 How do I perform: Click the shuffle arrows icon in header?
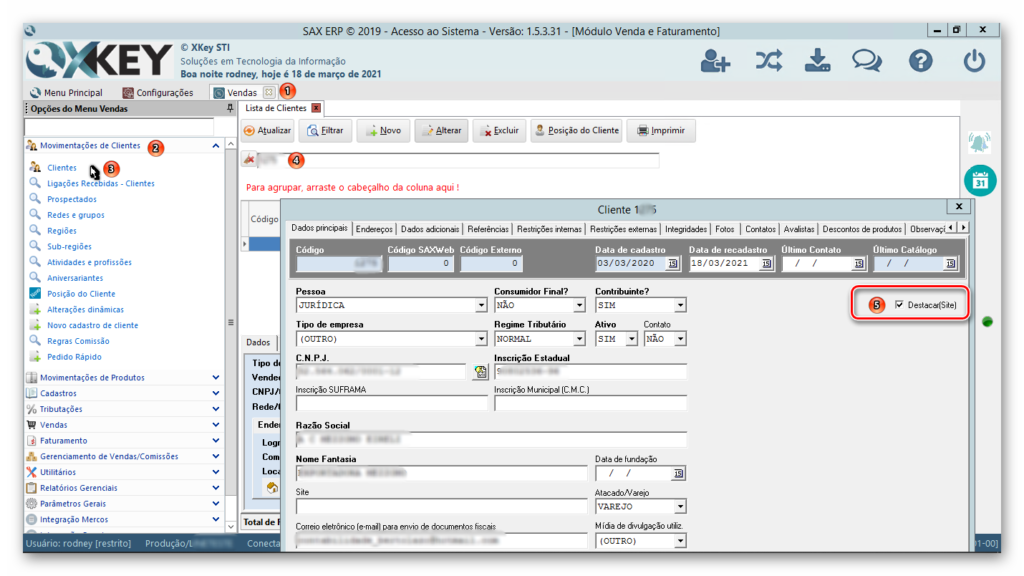[x=769, y=61]
